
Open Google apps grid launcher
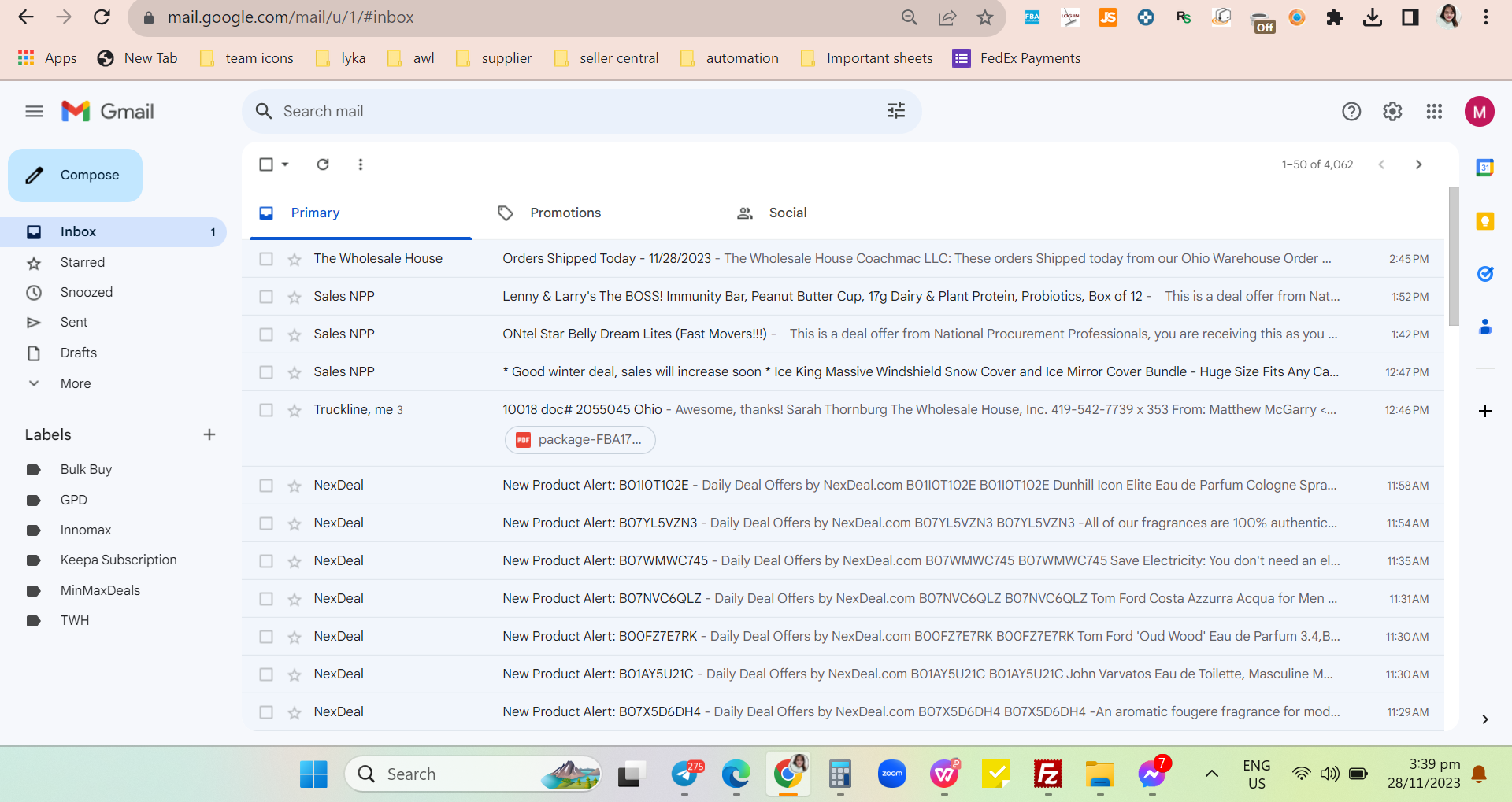coord(1434,112)
